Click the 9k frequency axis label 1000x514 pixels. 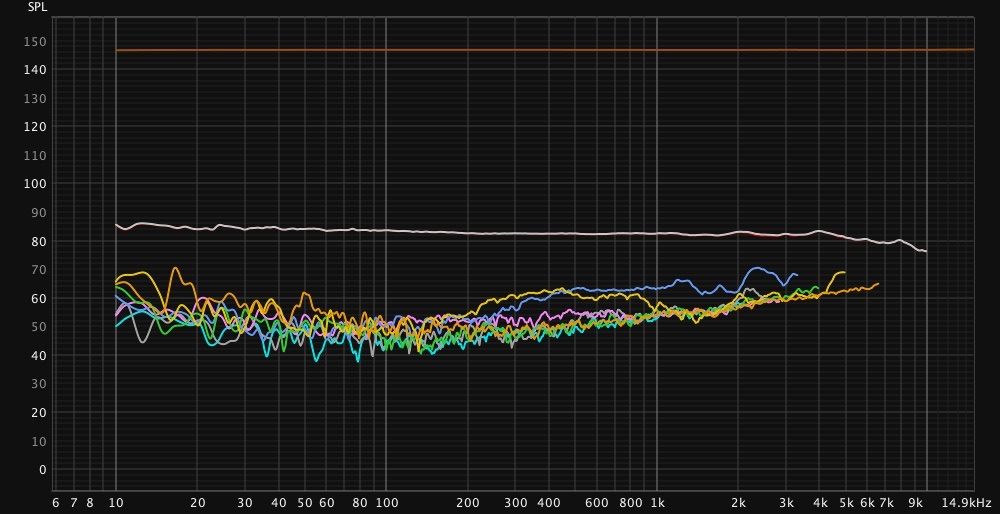pyautogui.click(x=916, y=503)
